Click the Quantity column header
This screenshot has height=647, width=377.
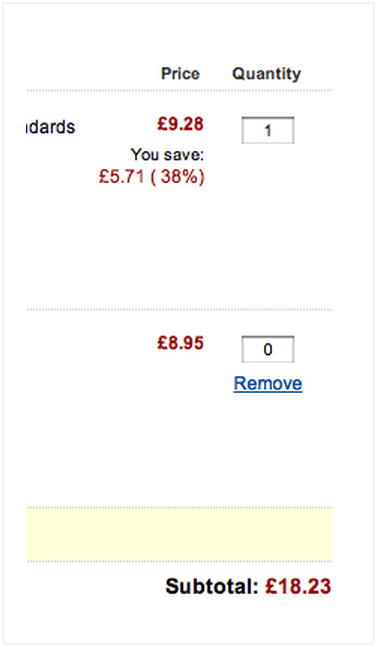[x=266, y=74]
